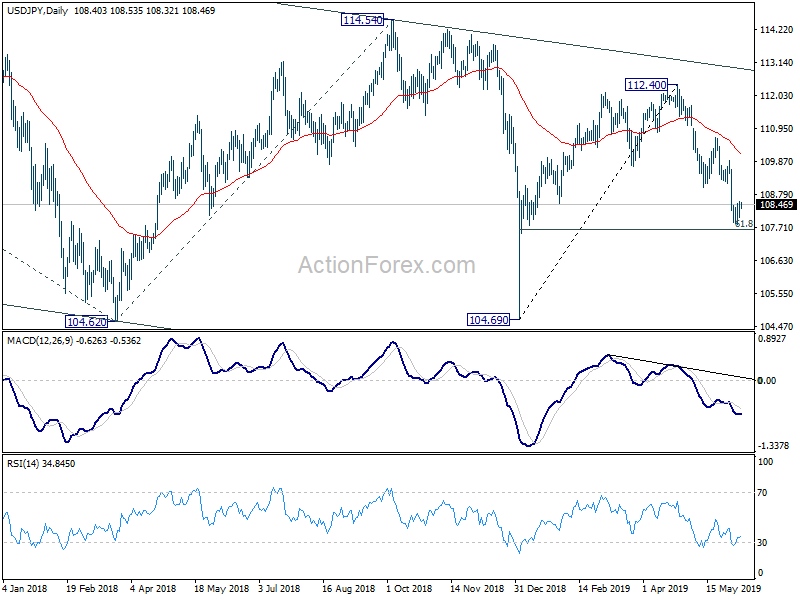Click the RSI 30 level label
800x600 pixels.
pos(762,542)
